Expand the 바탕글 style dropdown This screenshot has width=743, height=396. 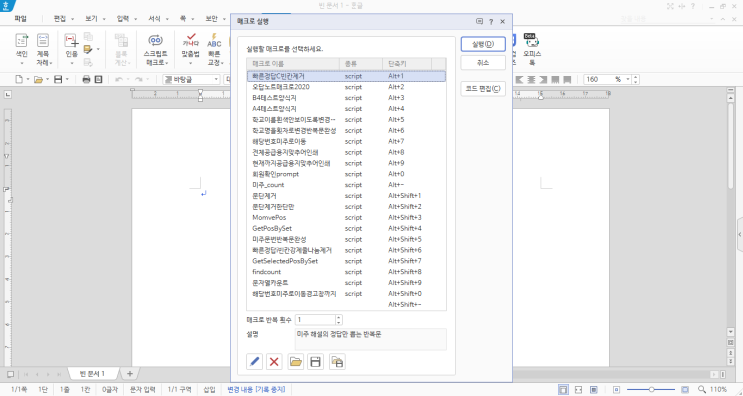click(x=216, y=80)
